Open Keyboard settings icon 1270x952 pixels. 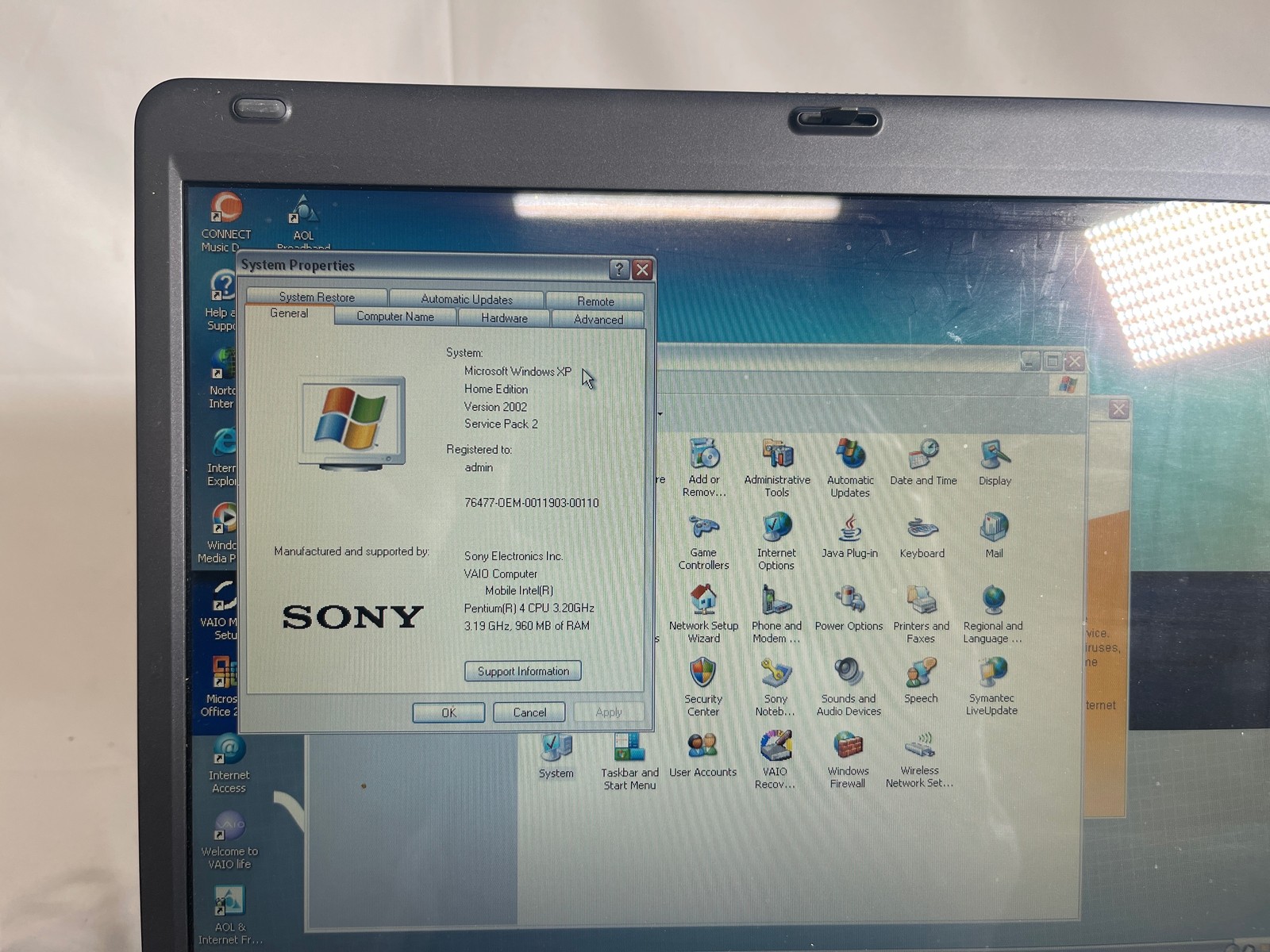tap(922, 536)
